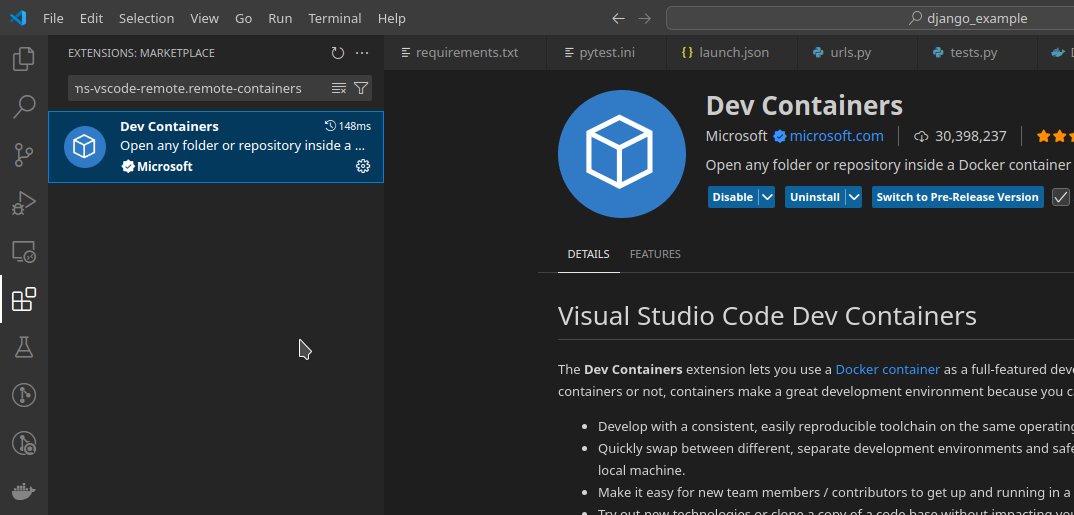Image resolution: width=1074 pixels, height=515 pixels.
Task: Open the Search view icon
Action: [x=24, y=107]
